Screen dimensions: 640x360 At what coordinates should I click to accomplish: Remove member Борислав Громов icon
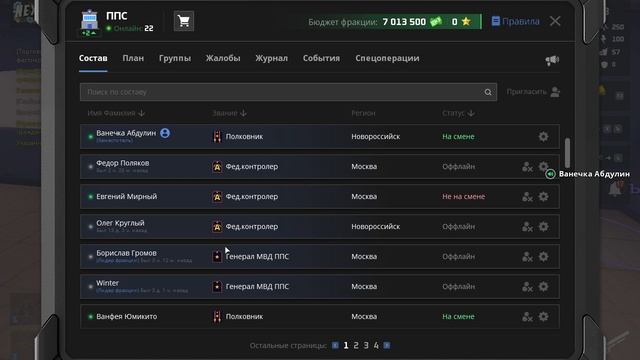click(527, 257)
